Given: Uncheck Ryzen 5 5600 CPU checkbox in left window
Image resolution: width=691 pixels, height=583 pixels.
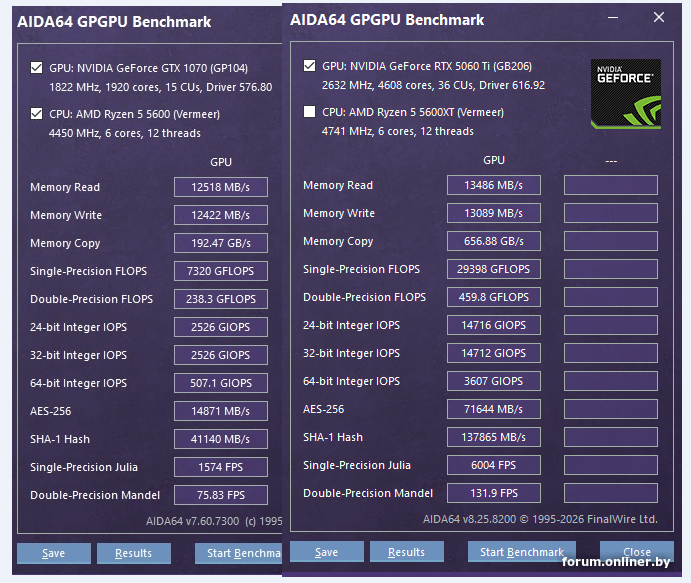Looking at the screenshot, I should point(37,114).
